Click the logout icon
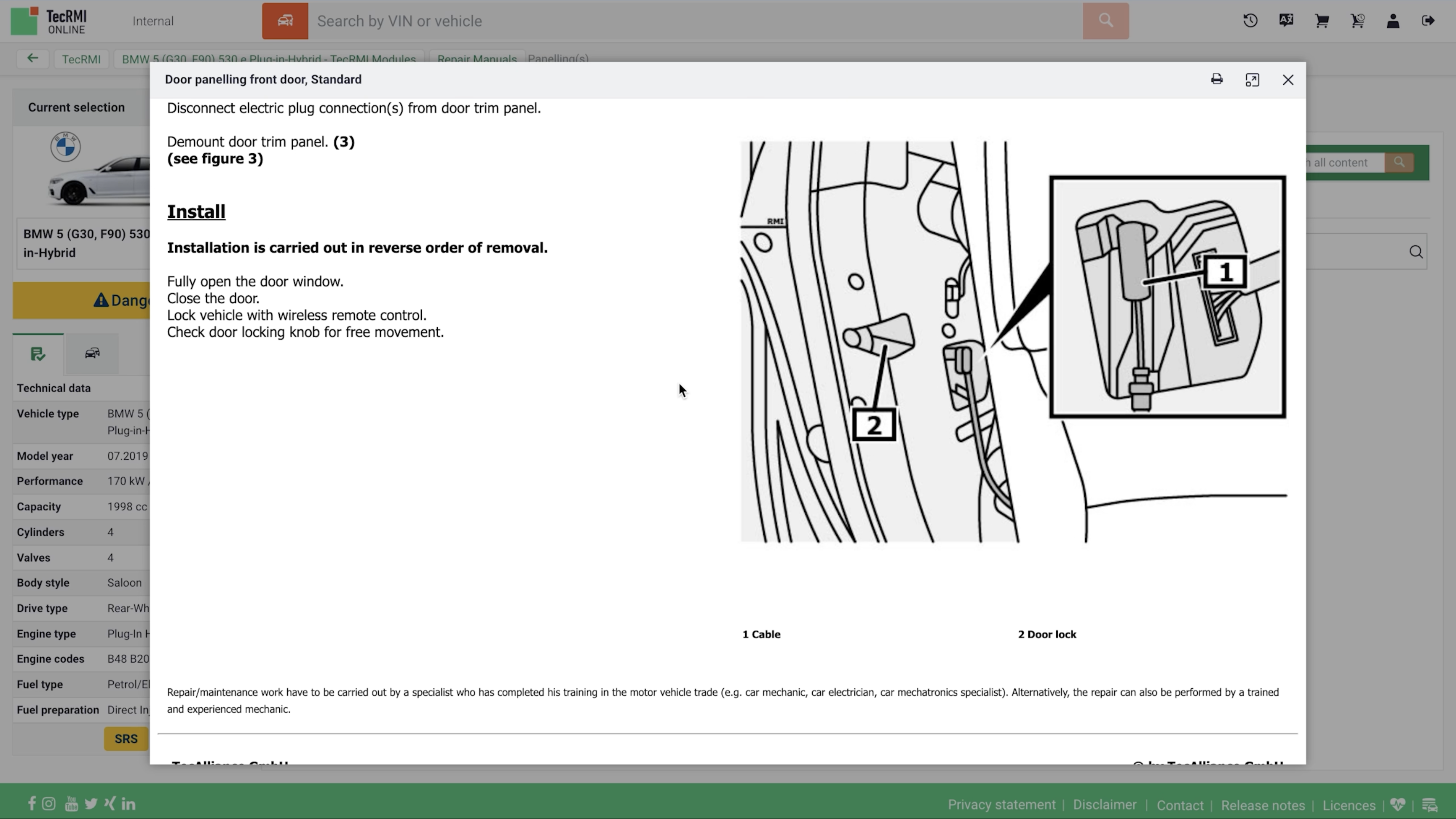1456x819 pixels. (x=1428, y=21)
